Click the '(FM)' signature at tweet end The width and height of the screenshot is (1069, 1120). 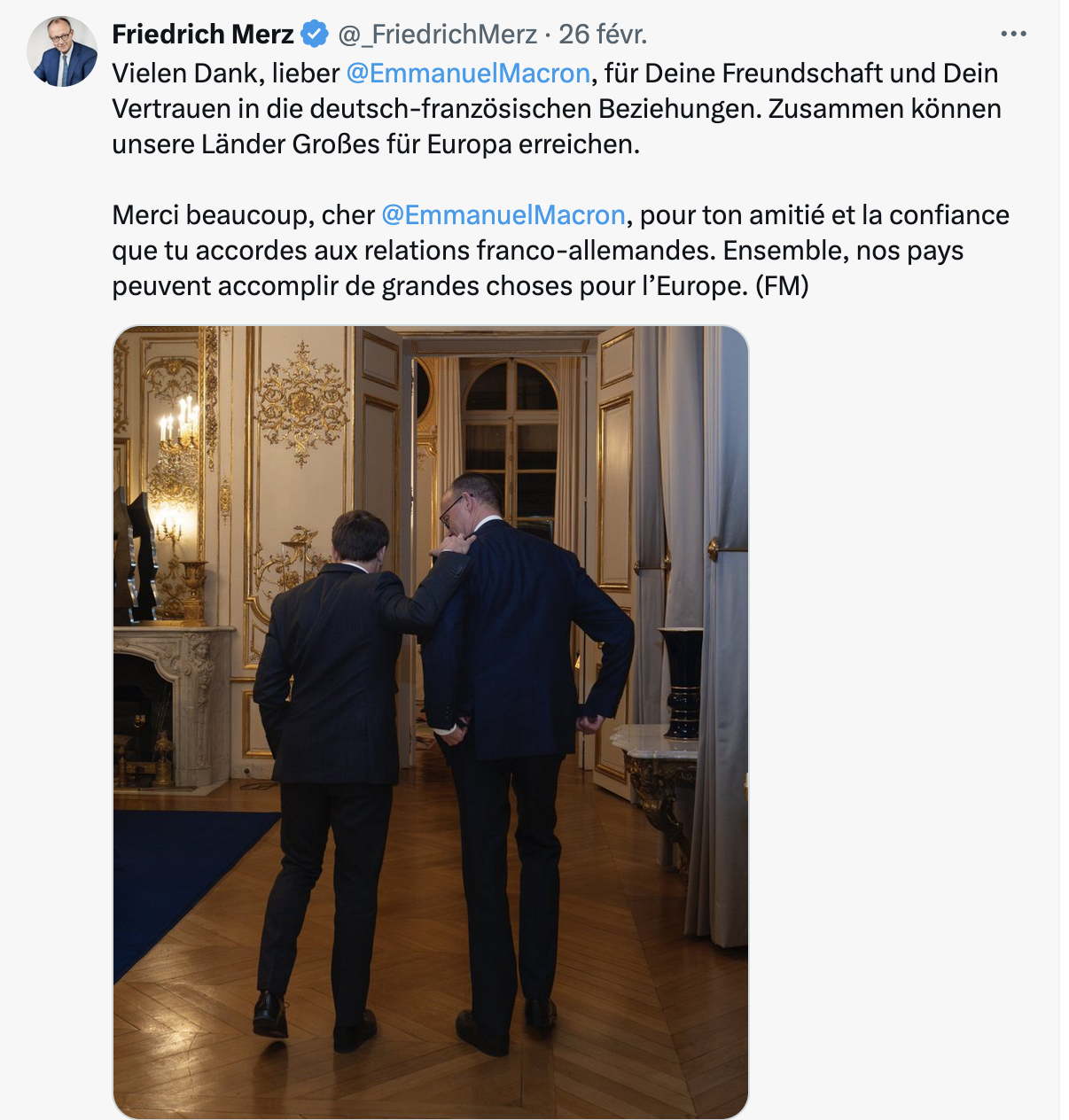782,285
